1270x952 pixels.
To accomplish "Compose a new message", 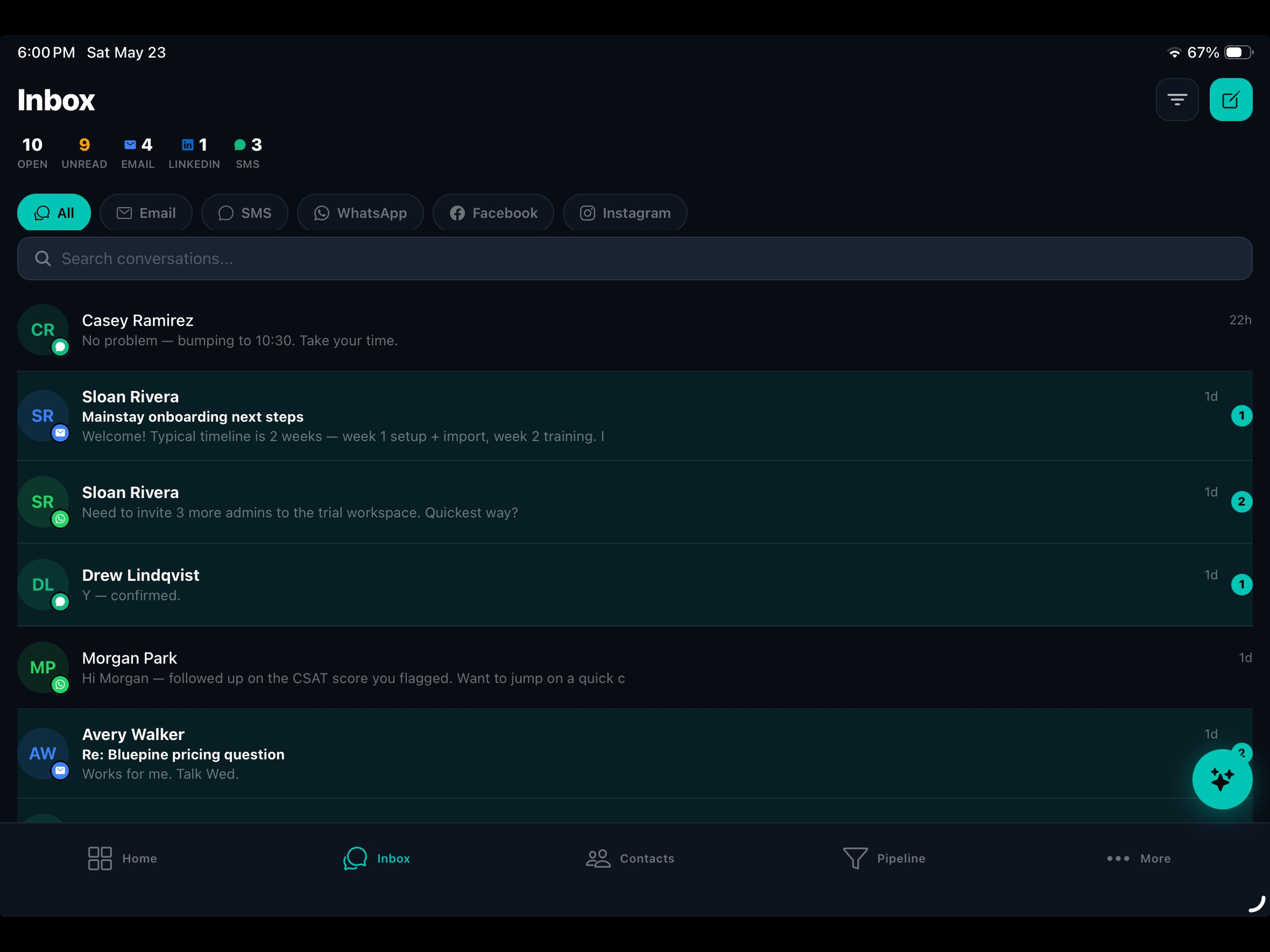I will (x=1231, y=100).
